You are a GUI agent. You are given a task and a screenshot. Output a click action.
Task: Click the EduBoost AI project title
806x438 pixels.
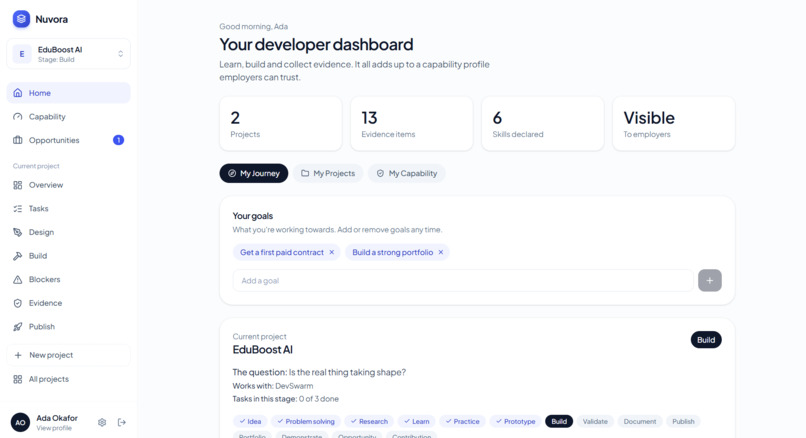263,350
